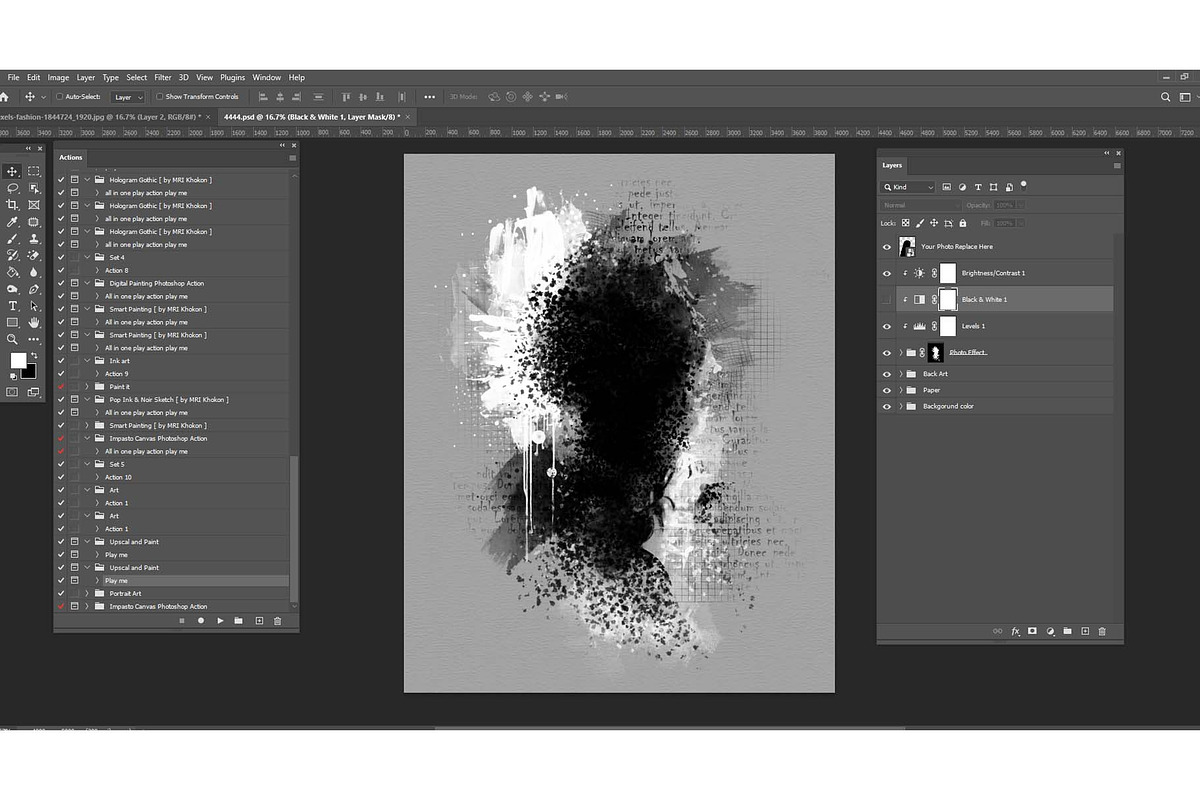Filter layers for type layers
Screen dimensions: 1200x800
(978, 187)
